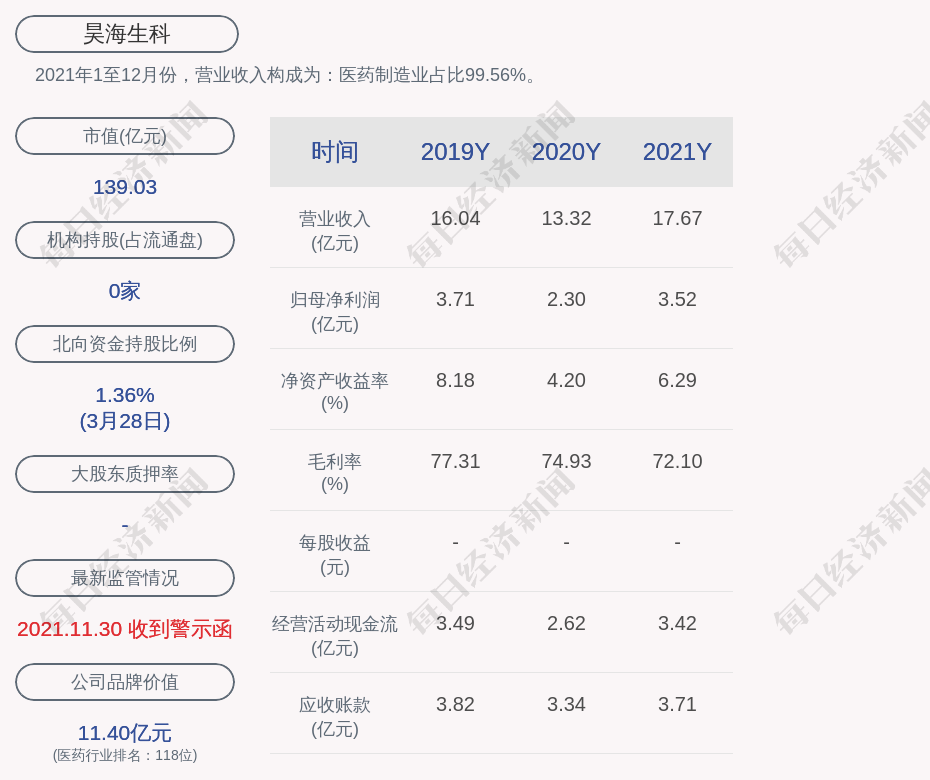930x780 pixels.
Task: Select 2021 gross margin 72.10
Action: [x=677, y=461]
